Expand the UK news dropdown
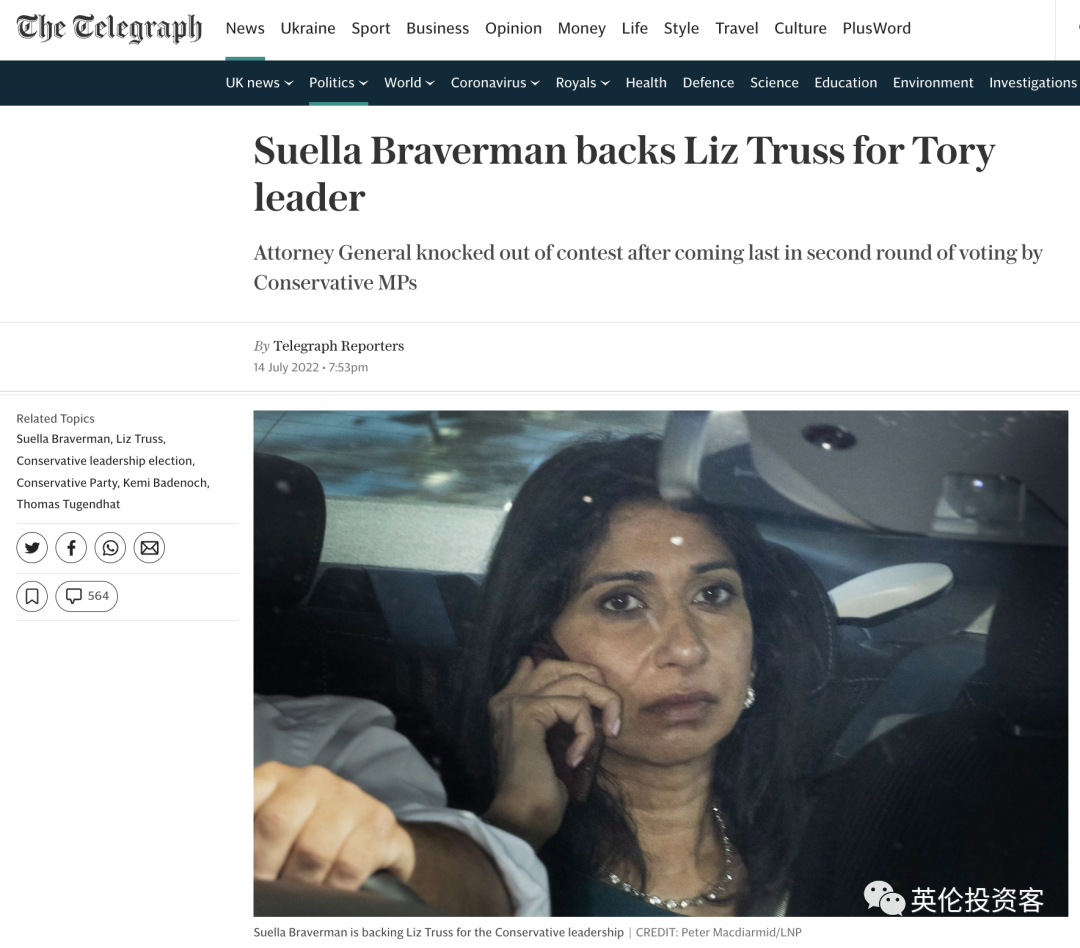The width and height of the screenshot is (1080, 948). [259, 83]
